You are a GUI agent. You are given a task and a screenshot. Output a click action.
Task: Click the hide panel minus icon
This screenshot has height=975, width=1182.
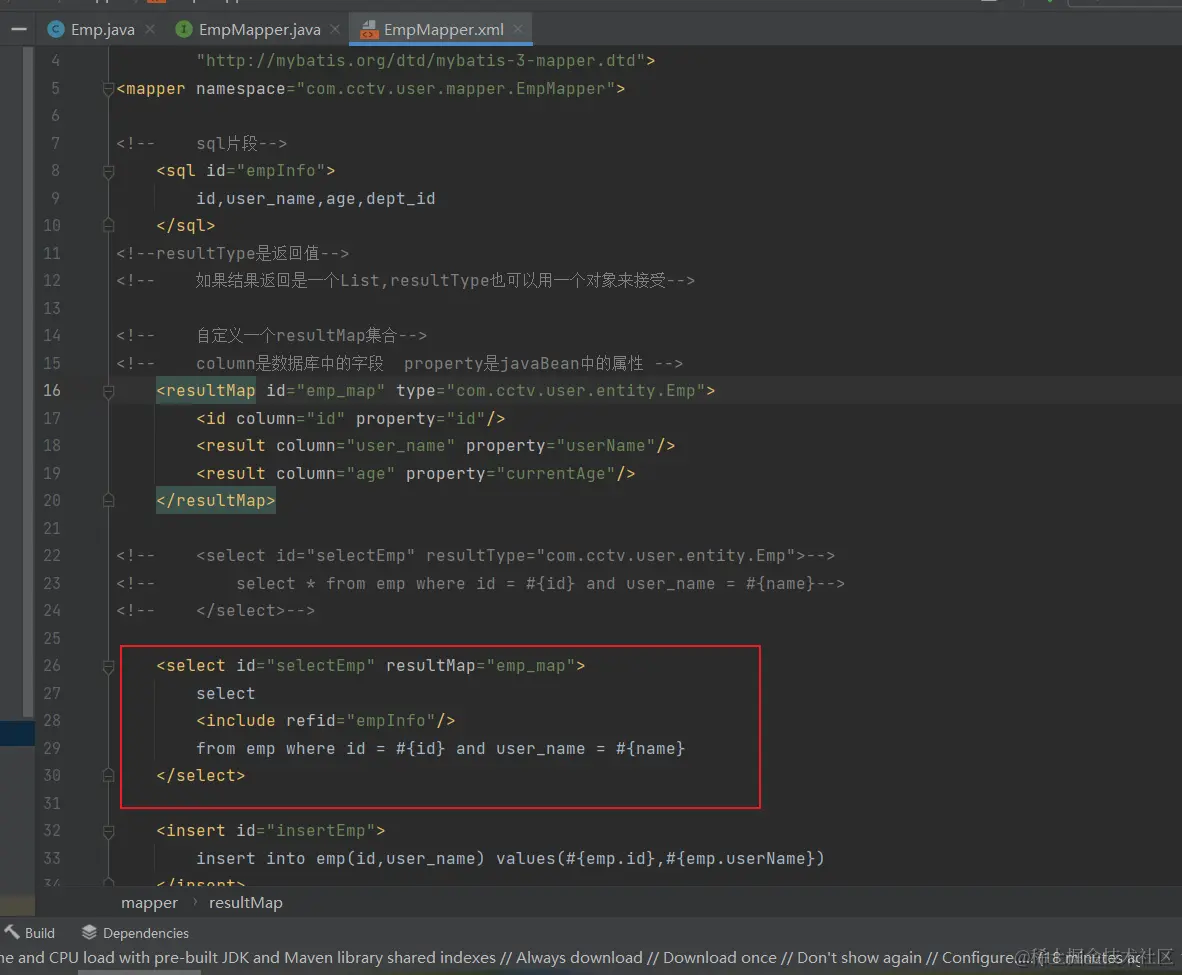click(19, 29)
